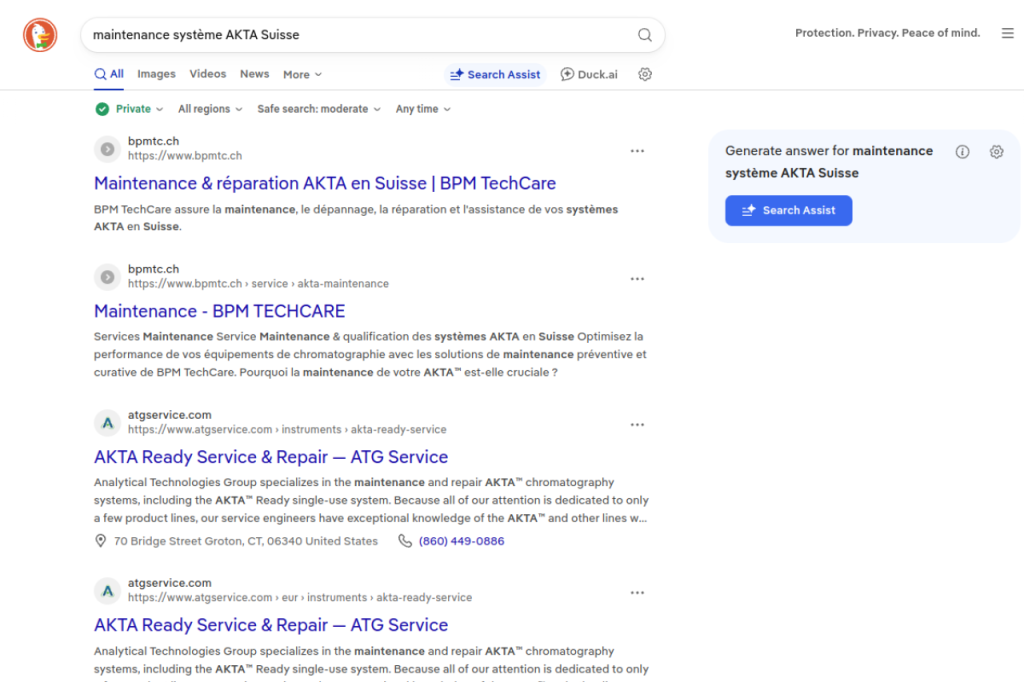Open search settings gear next to Duck.ai
This screenshot has height=682, width=1024.
pos(645,74)
